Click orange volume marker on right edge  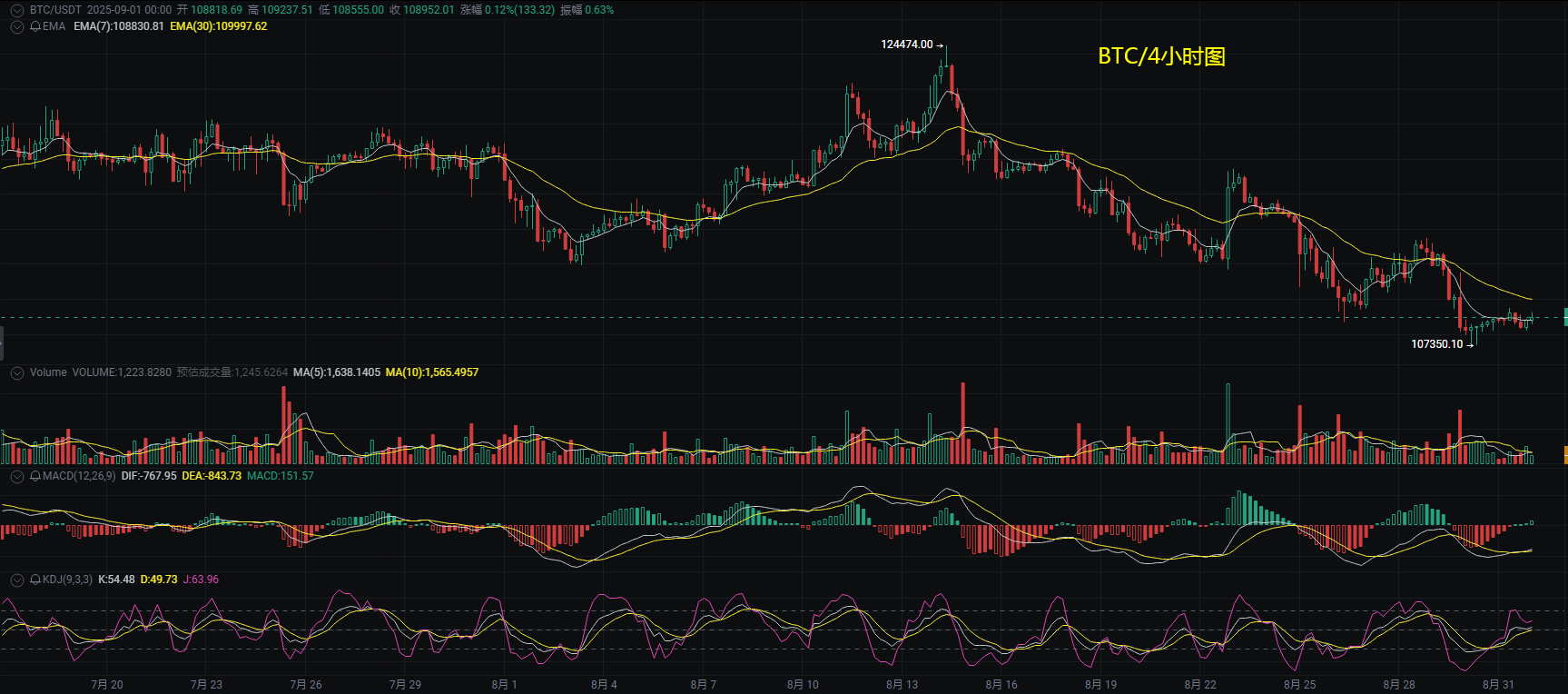click(1565, 454)
